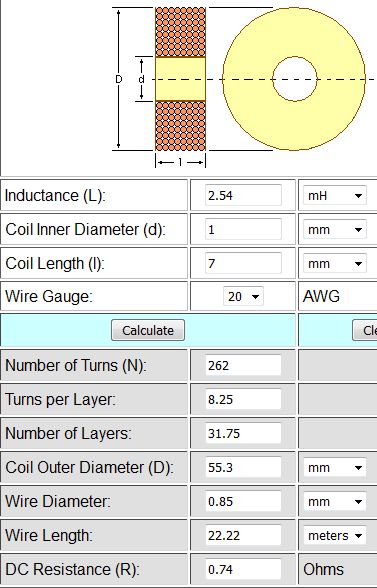Open the Wire Length unit dropdown (meters)
The width and height of the screenshot is (377, 588).
(335, 536)
